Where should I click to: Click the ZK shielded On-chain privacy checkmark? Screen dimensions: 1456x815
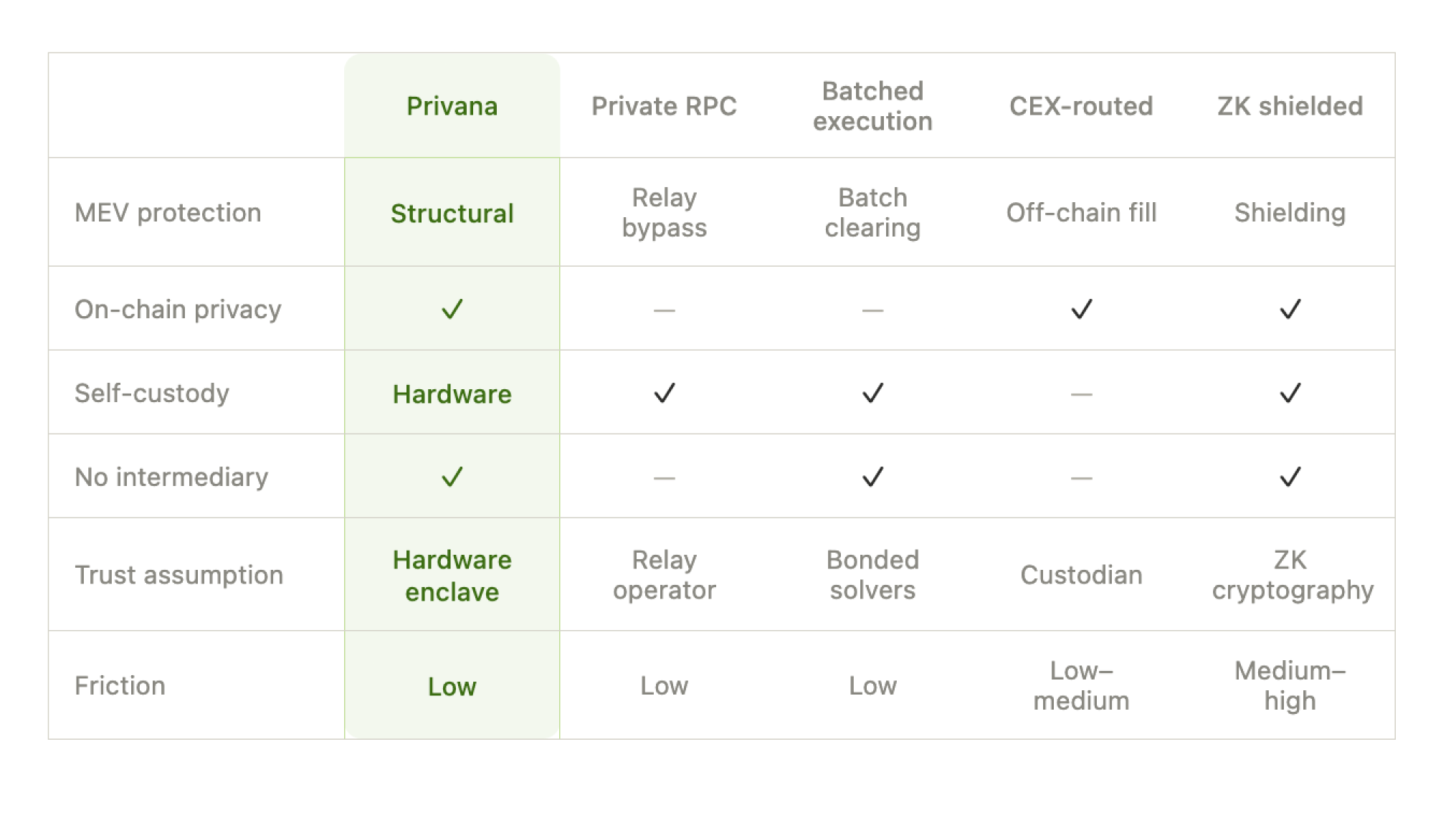(x=1290, y=309)
